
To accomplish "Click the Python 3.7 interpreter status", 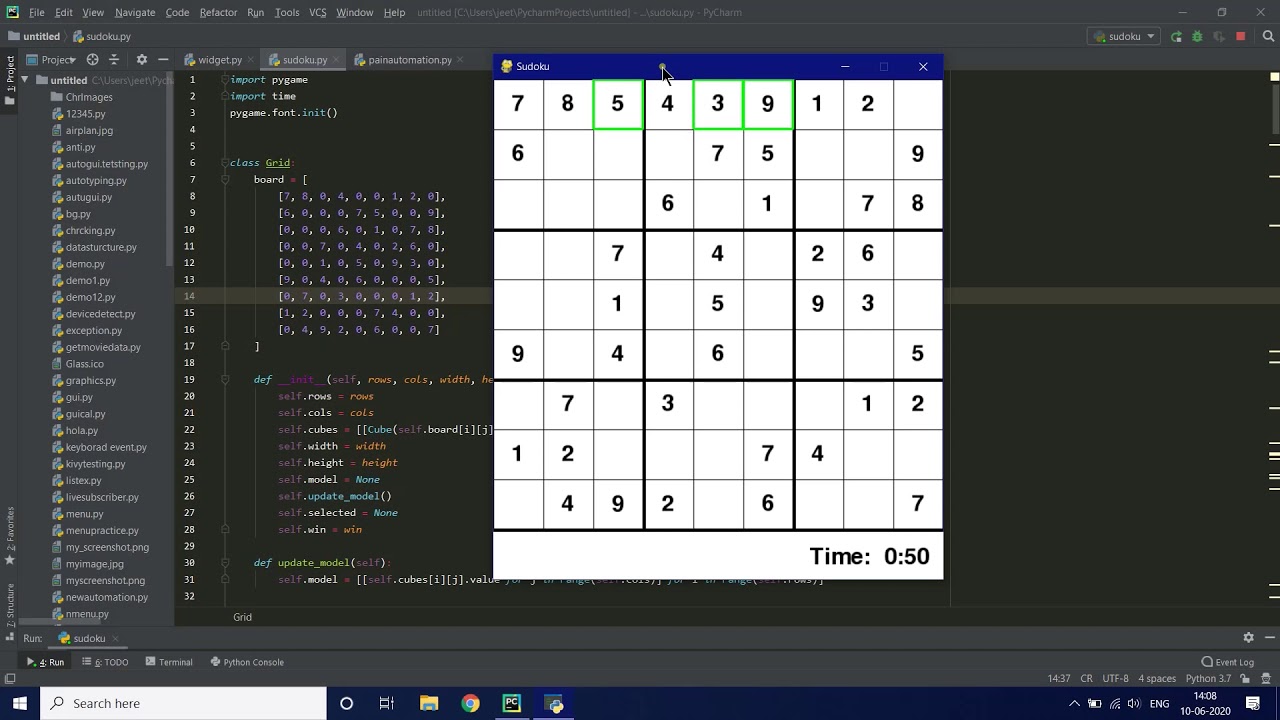I will tap(1208, 679).
